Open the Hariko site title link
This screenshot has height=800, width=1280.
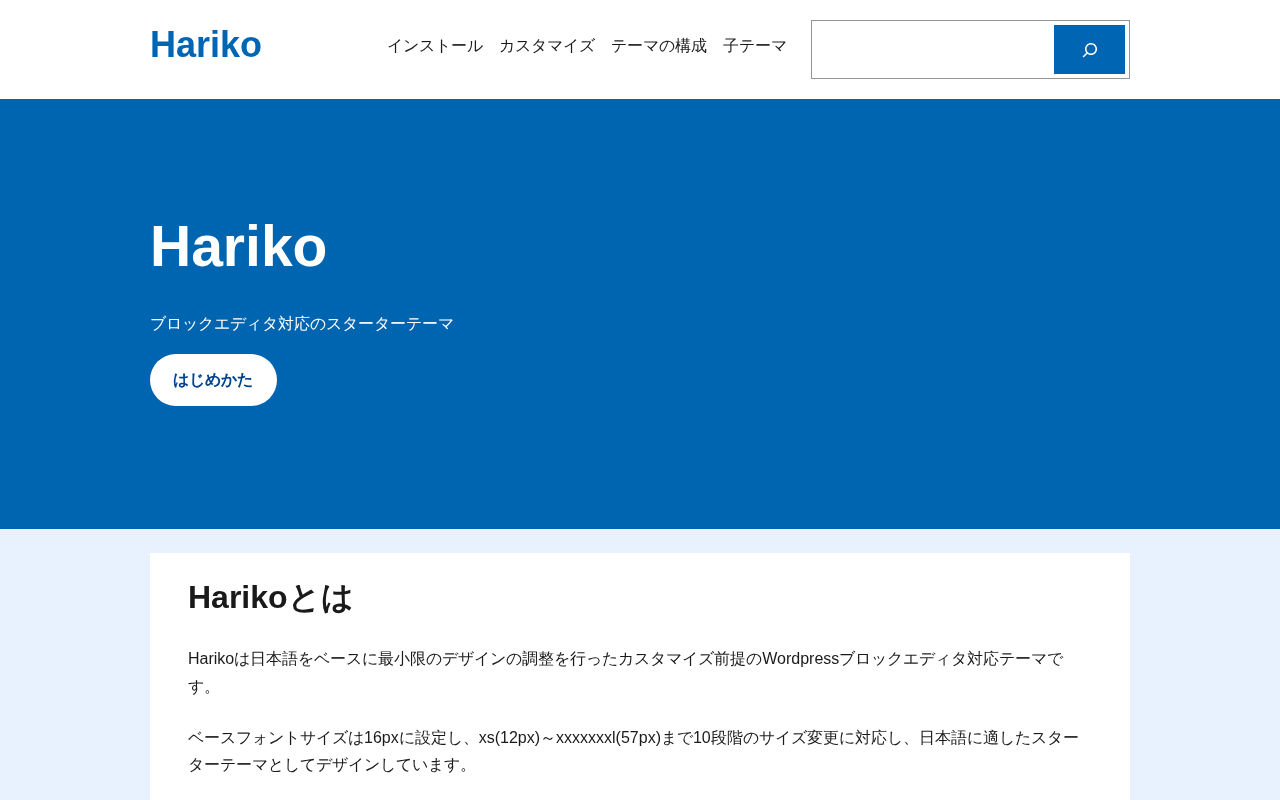tap(206, 45)
